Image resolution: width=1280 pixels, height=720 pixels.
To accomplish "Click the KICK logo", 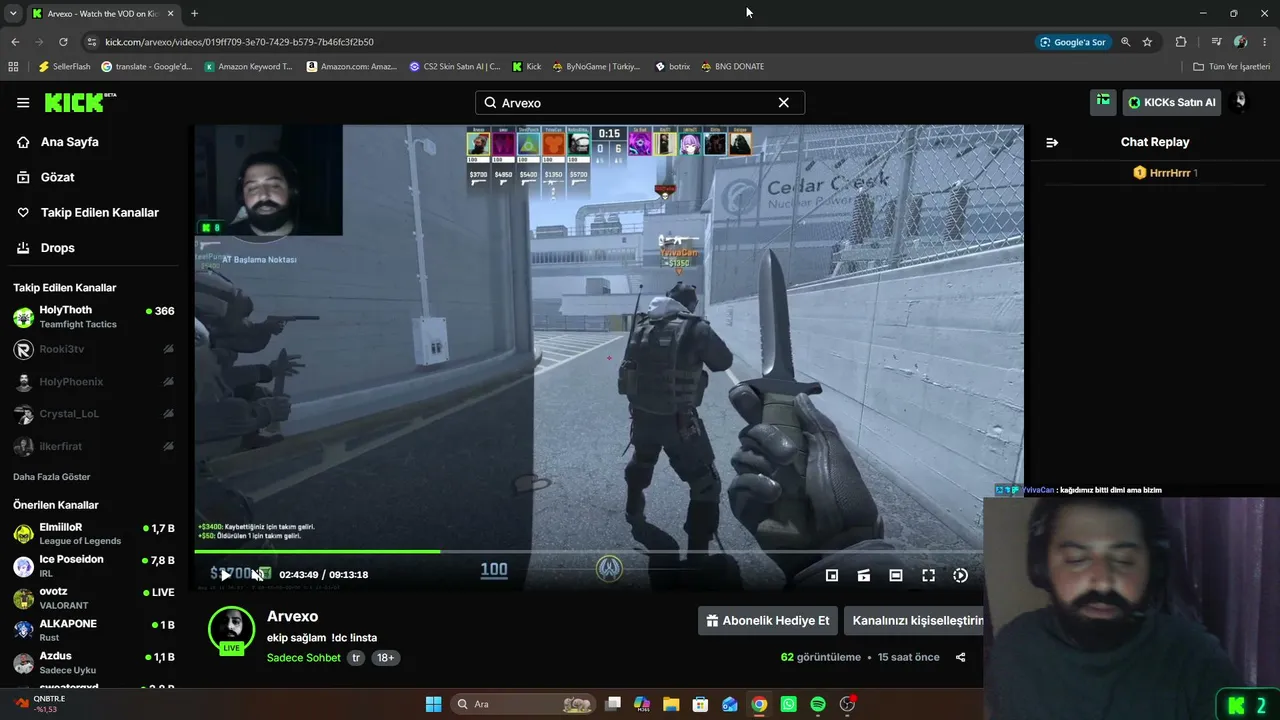I will tap(80, 102).
